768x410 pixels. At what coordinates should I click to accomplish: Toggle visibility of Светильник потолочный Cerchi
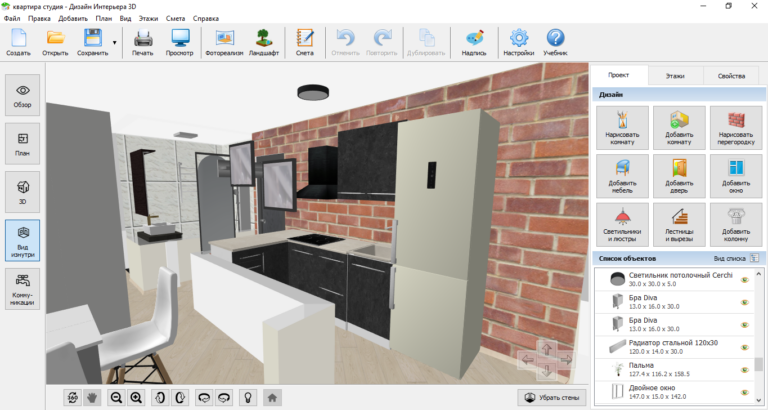pyautogui.click(x=744, y=280)
